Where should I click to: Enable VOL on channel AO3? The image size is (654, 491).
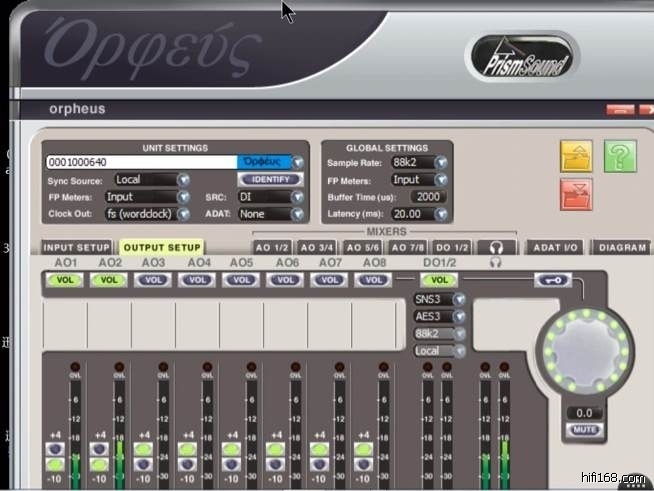(153, 281)
